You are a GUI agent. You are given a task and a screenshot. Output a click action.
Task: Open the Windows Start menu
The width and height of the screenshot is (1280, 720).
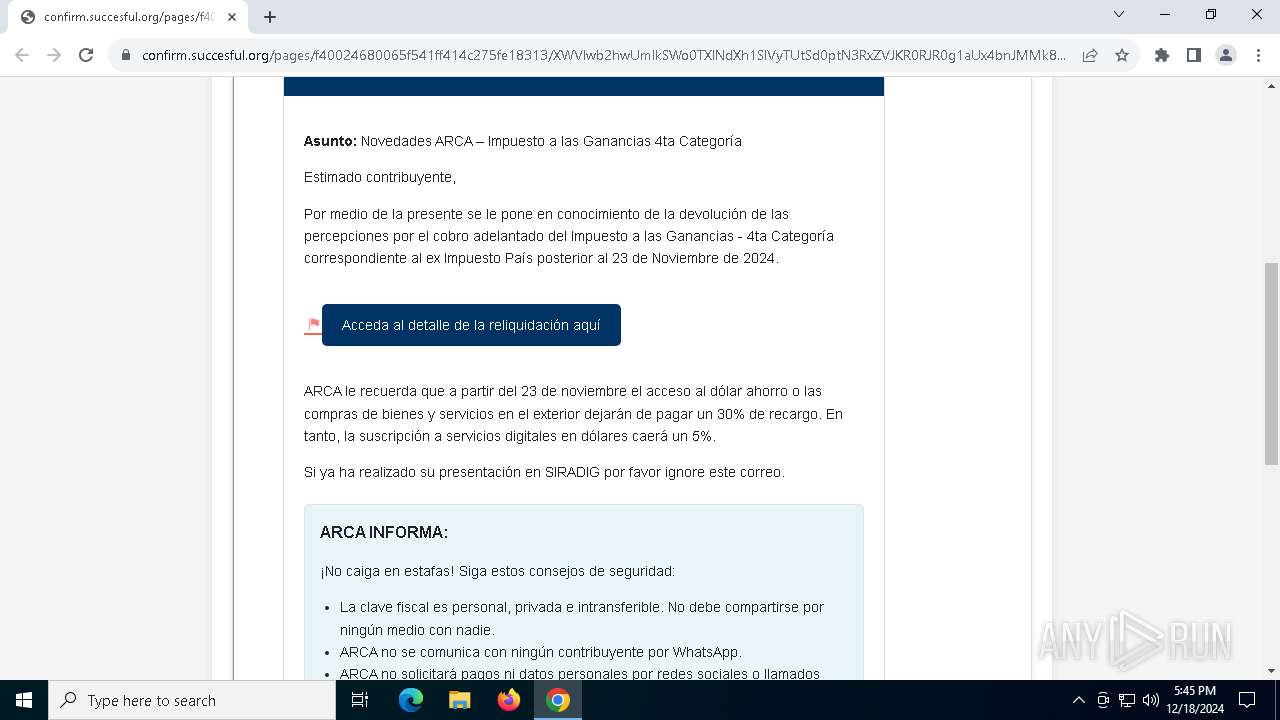pos(24,700)
